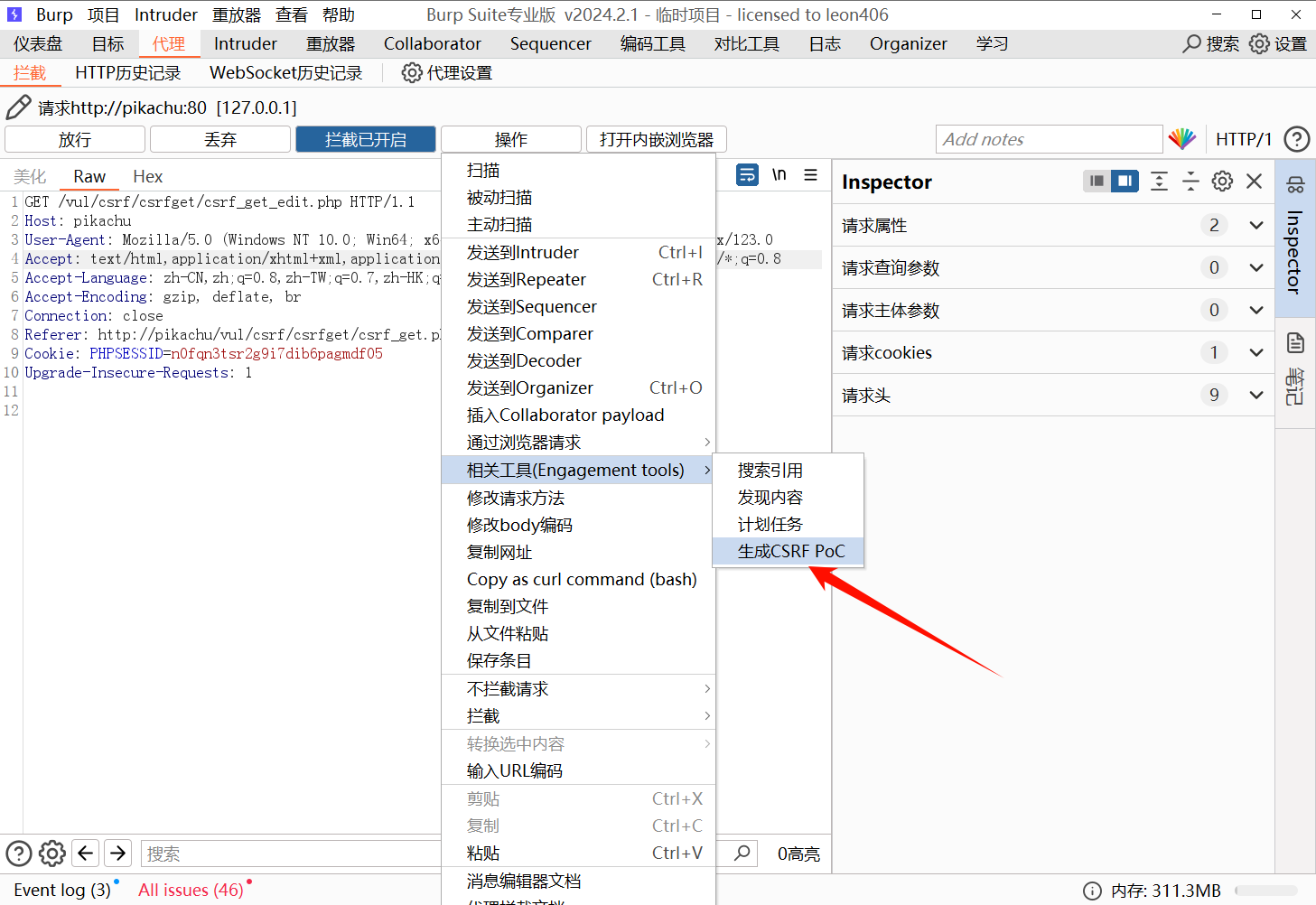Open the help icon next to HTTP/1
This screenshot has height=905, width=1316.
(1297, 139)
